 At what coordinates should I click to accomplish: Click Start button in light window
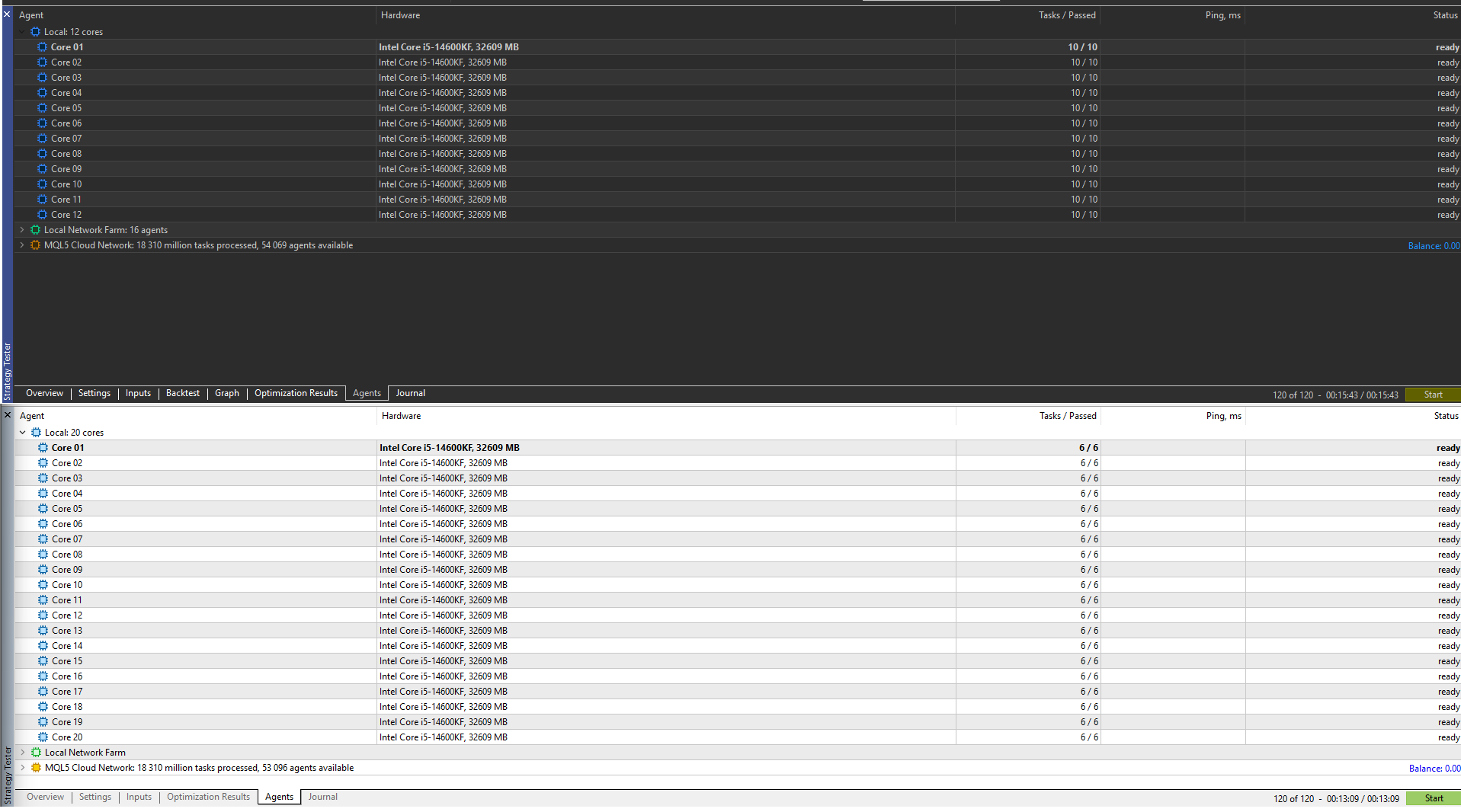1434,798
